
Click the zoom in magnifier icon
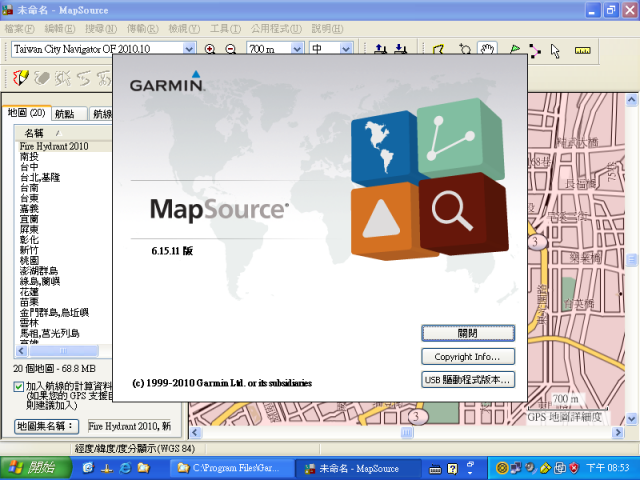210,49
